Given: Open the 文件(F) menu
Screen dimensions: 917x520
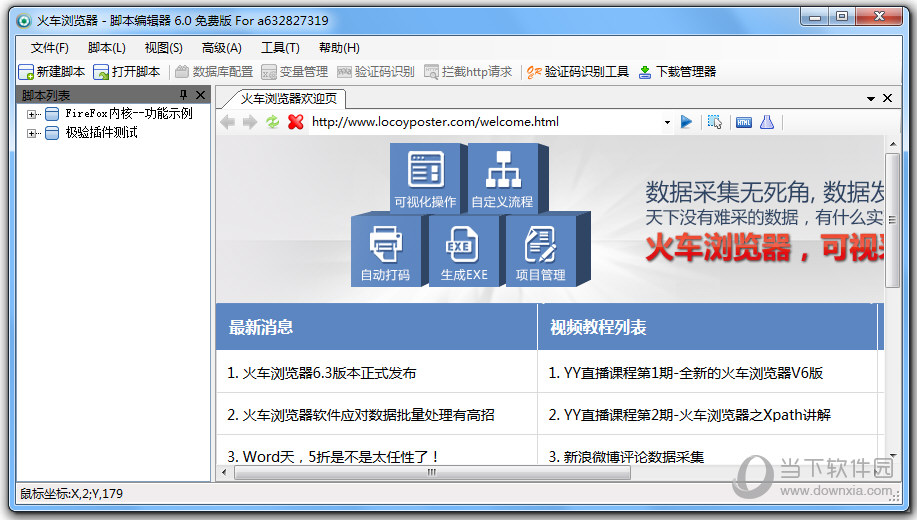Looking at the screenshot, I should tap(49, 48).
